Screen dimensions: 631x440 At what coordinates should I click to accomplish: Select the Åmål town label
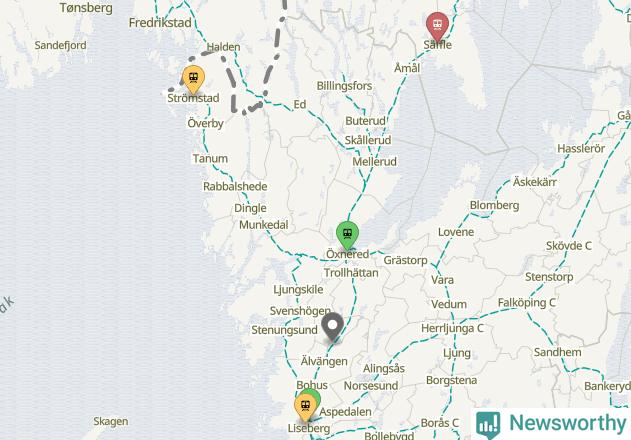[x=407, y=68]
